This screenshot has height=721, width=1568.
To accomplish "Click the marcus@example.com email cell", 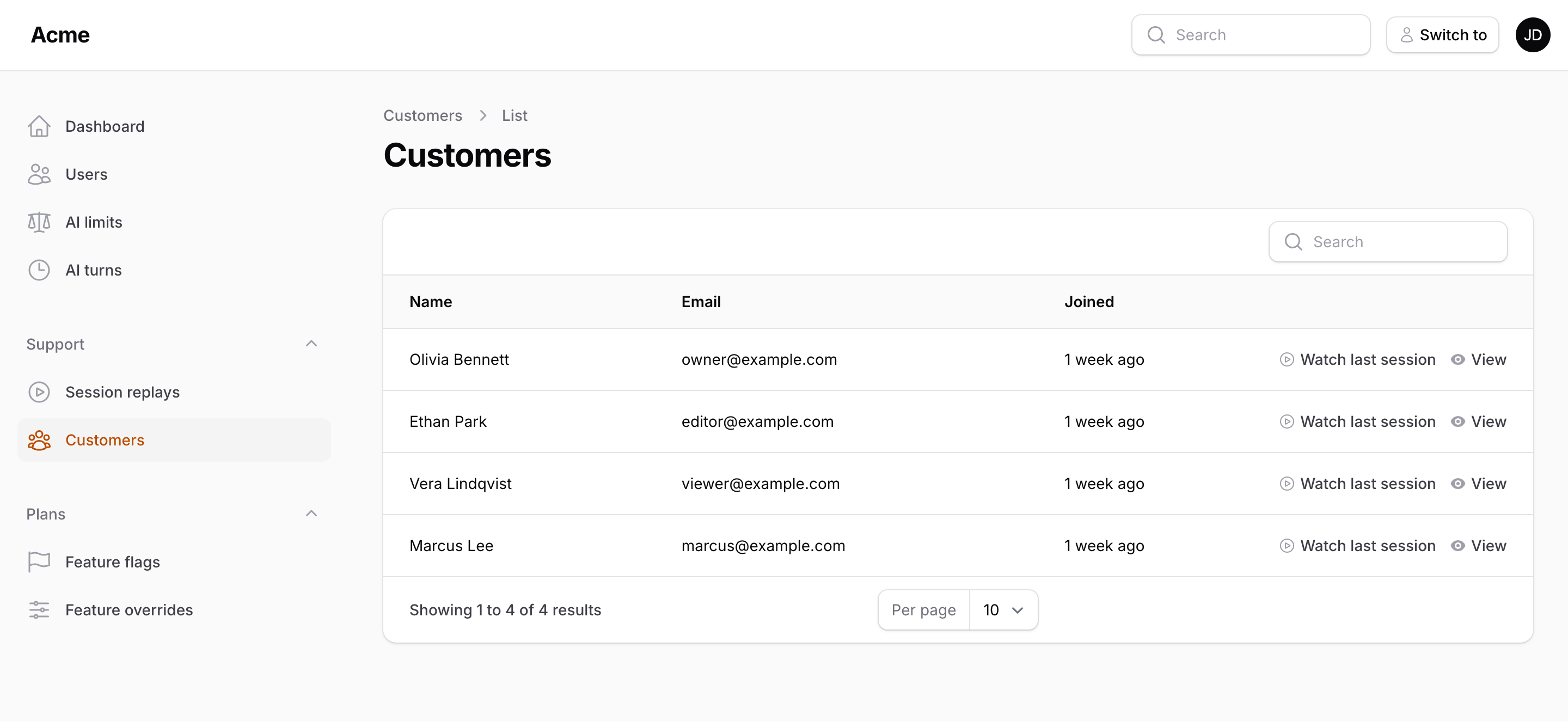I will click(763, 546).
